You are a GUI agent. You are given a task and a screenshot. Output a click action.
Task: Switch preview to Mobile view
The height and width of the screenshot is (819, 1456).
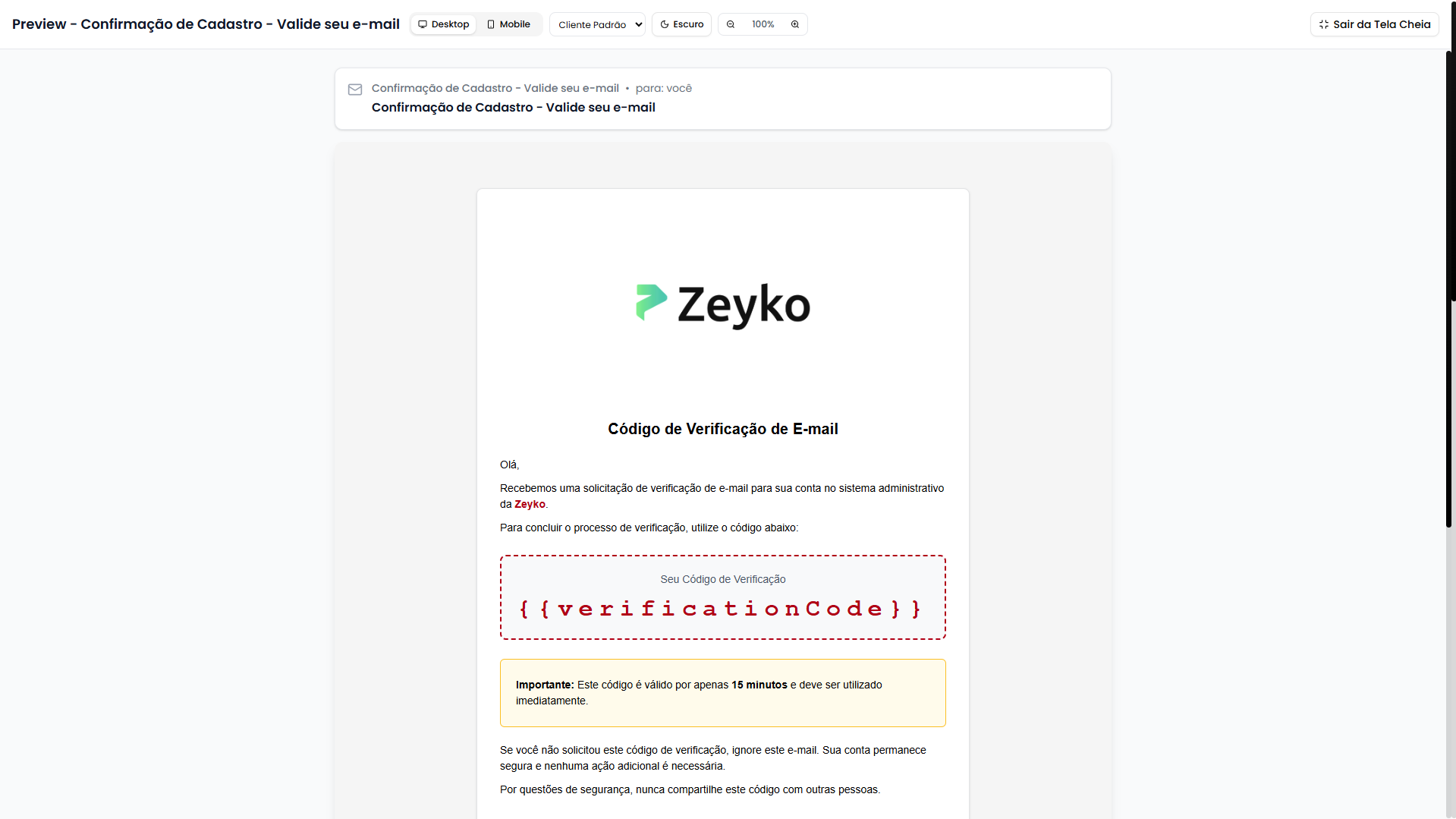coord(508,24)
